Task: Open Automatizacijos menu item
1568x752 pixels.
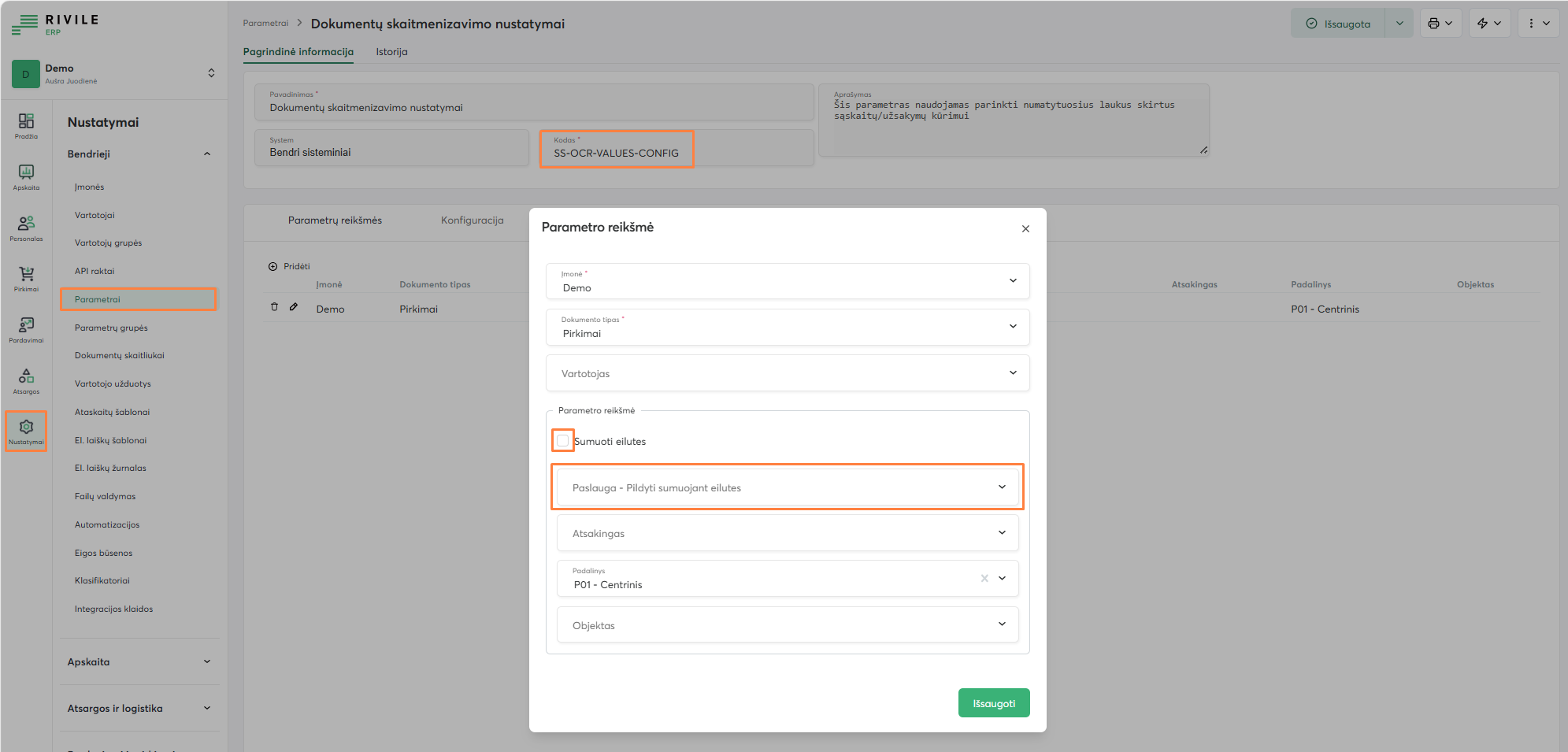Action: pyautogui.click(x=107, y=524)
